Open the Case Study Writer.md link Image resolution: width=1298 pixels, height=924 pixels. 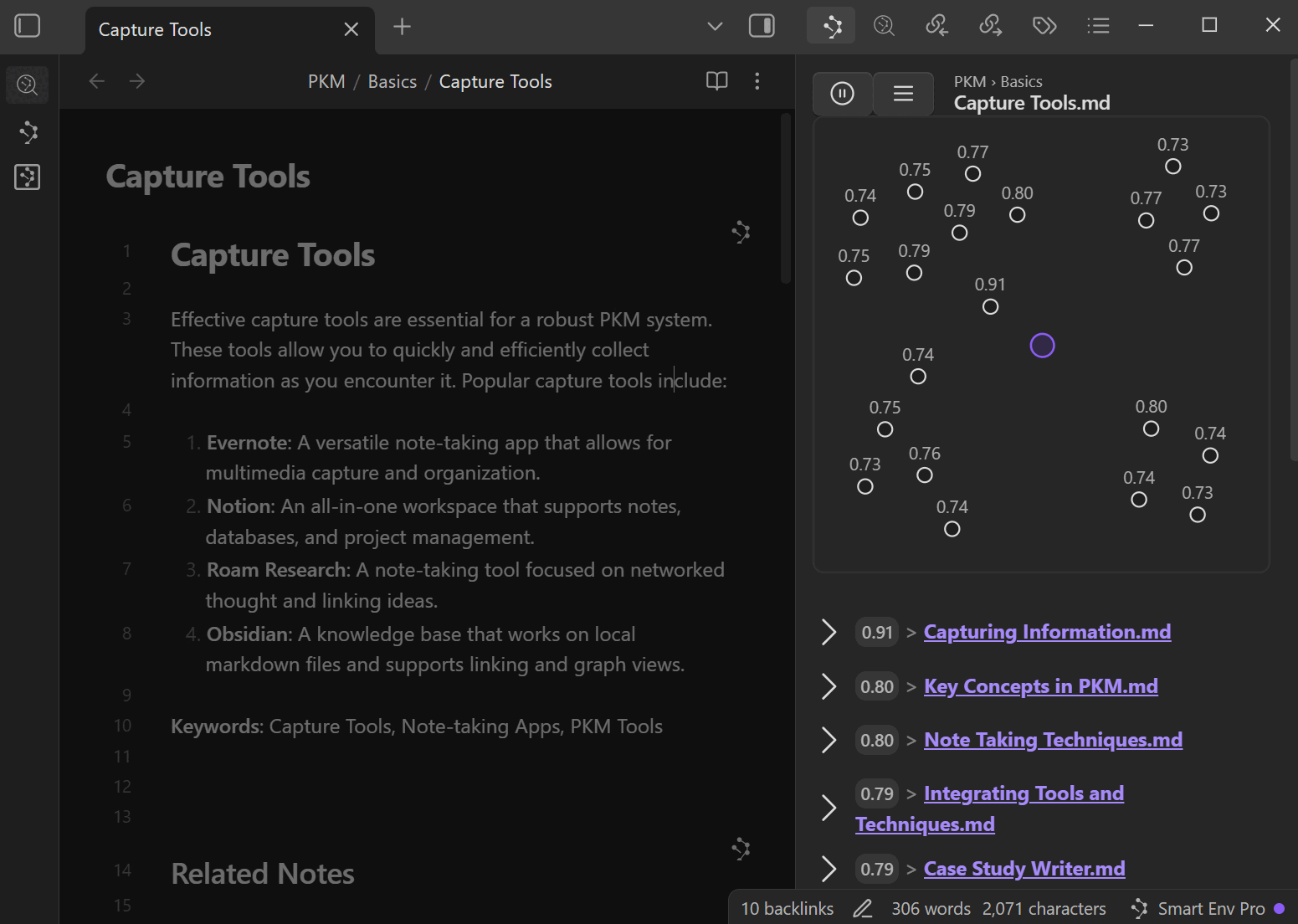point(1024,869)
